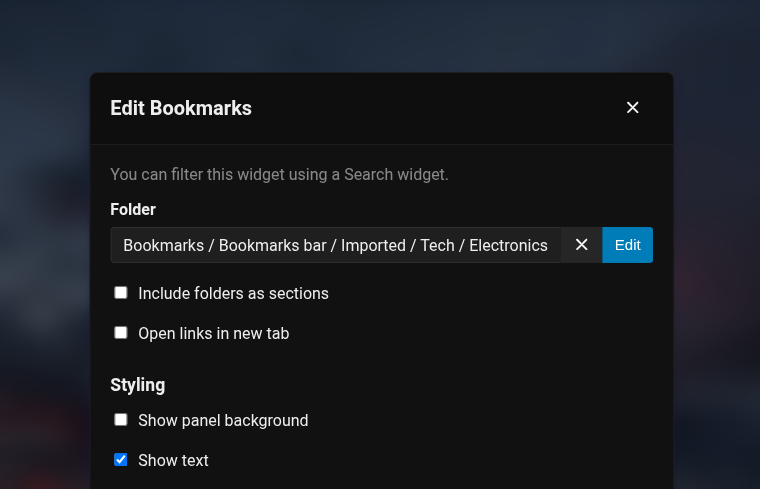Clear the selected bookmarks folder
The height and width of the screenshot is (489, 760).
(x=582, y=245)
